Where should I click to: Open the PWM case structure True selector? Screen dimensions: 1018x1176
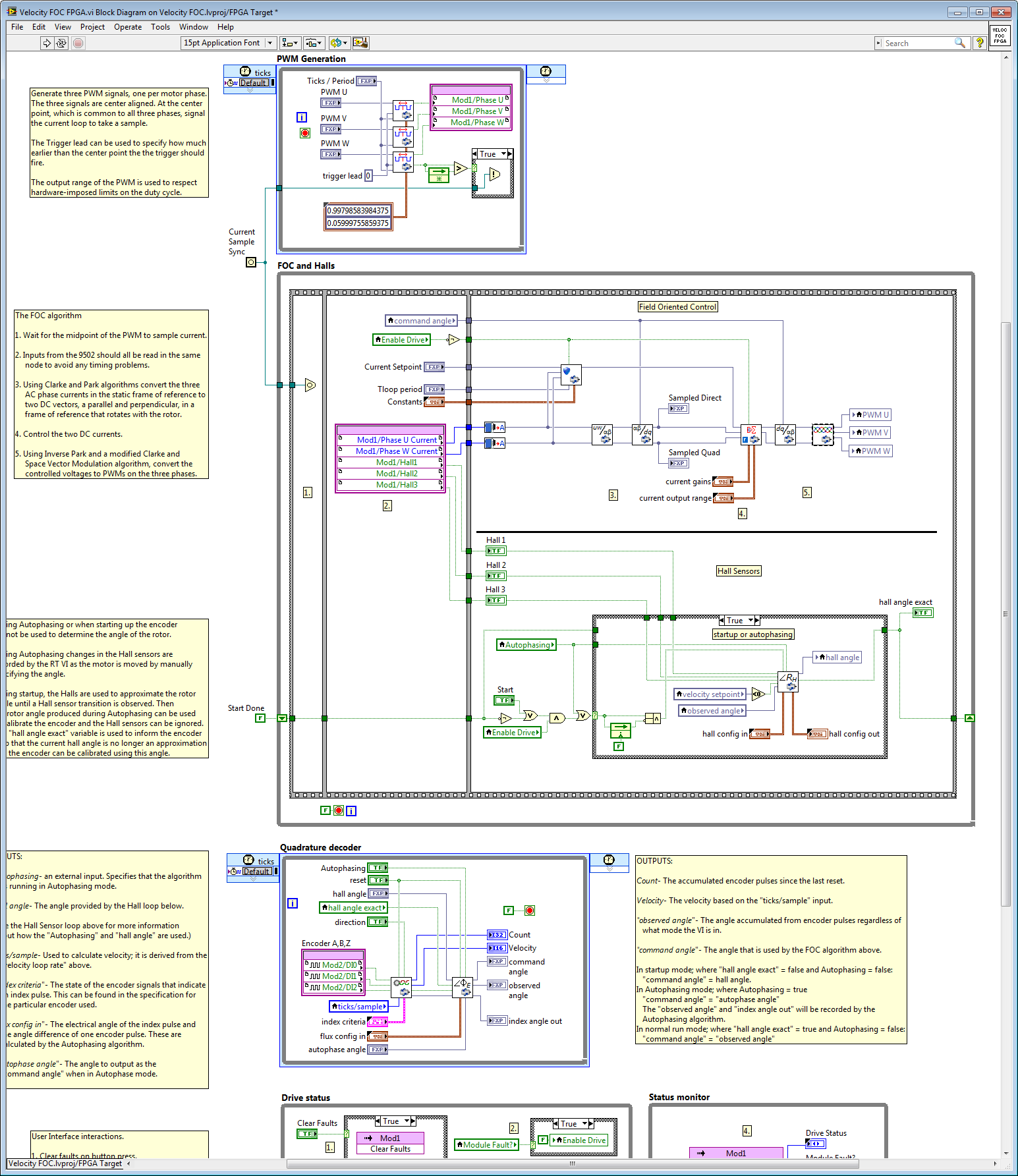point(492,154)
